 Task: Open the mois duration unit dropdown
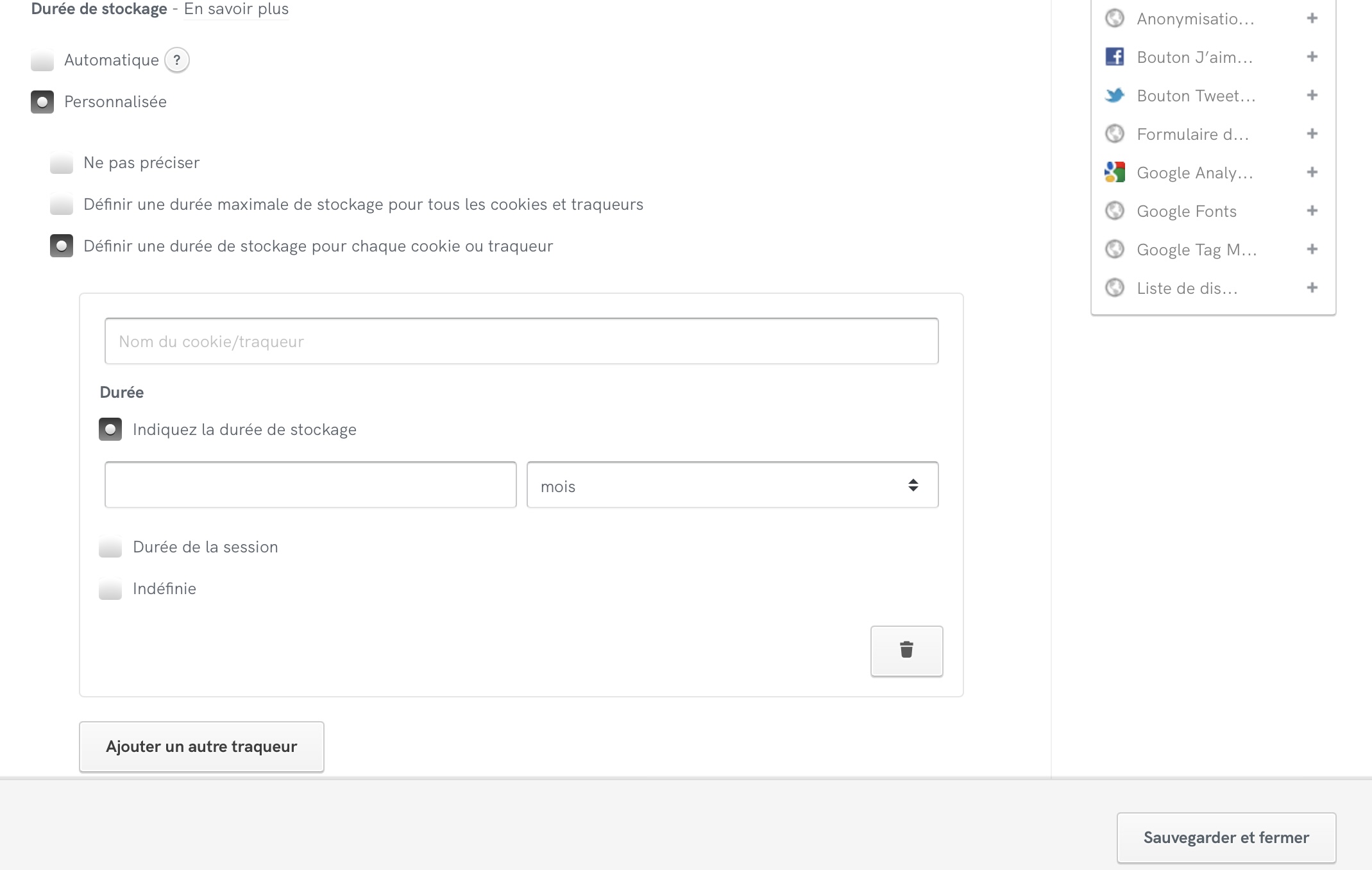coord(732,486)
